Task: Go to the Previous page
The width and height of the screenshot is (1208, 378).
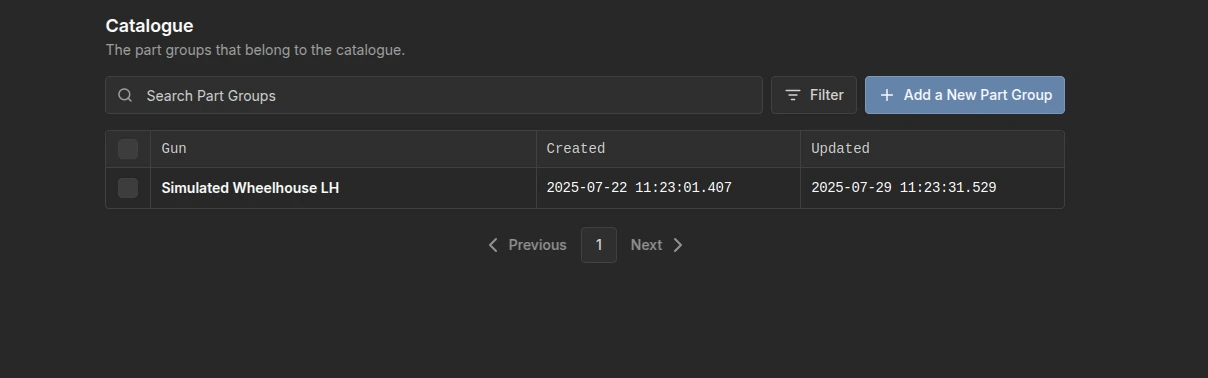Action: tap(527, 245)
